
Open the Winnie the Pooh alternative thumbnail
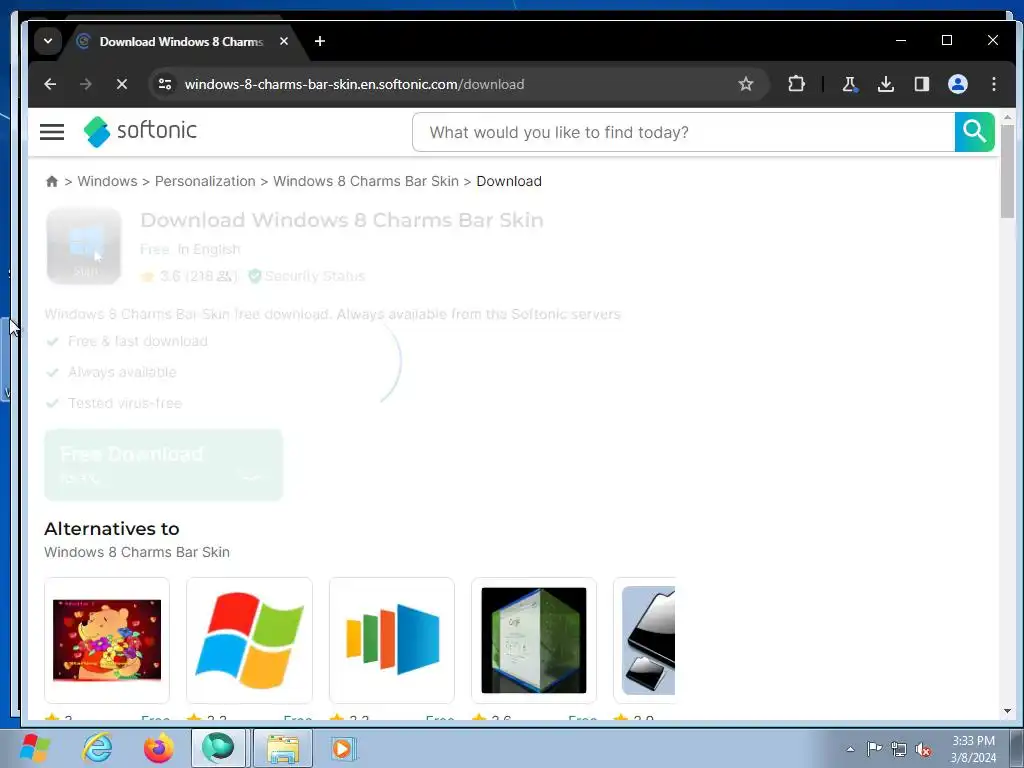click(x=107, y=640)
